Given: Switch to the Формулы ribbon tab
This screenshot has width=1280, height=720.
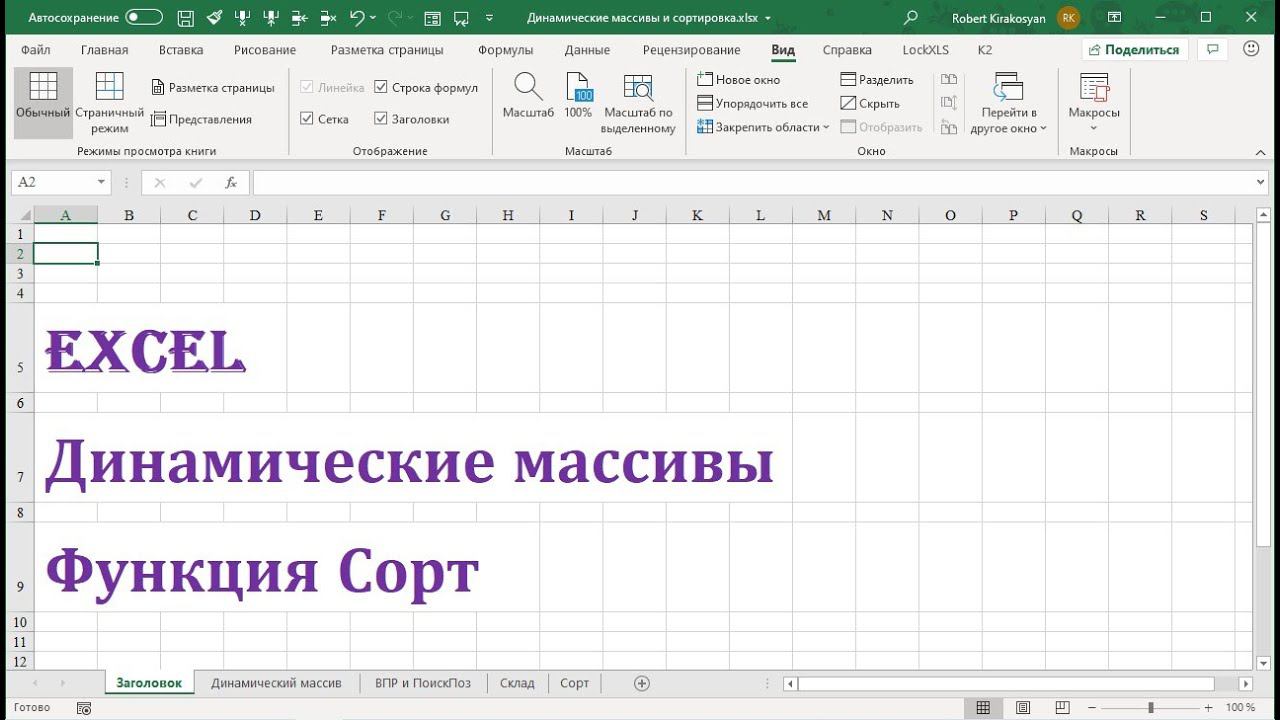Looking at the screenshot, I should [506, 50].
